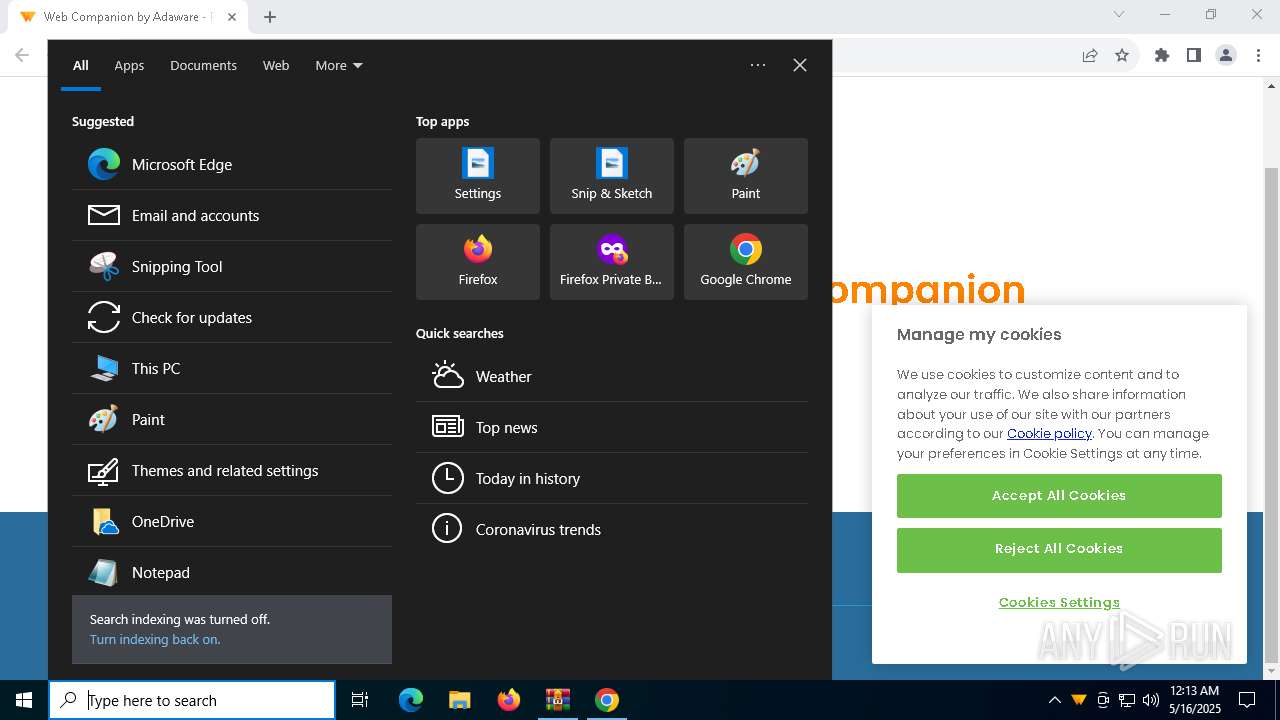The width and height of the screenshot is (1280, 720).
Task: Open network status tray icon
Action: coord(1127,700)
